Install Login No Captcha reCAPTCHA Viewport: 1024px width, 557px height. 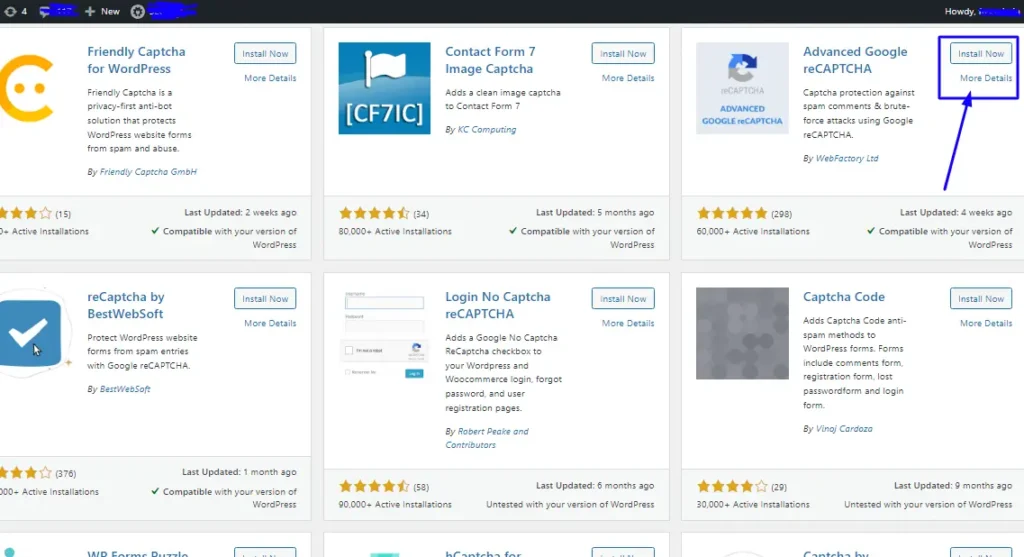pyautogui.click(x=623, y=298)
